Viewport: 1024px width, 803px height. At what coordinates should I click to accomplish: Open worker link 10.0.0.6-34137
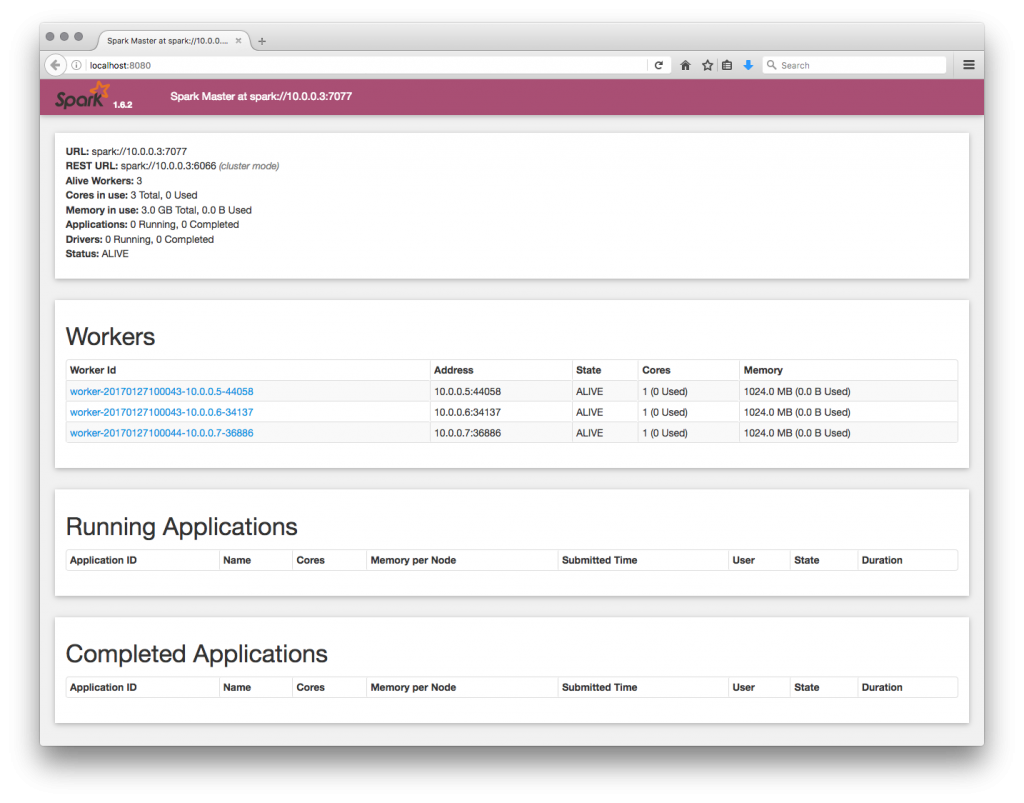161,413
